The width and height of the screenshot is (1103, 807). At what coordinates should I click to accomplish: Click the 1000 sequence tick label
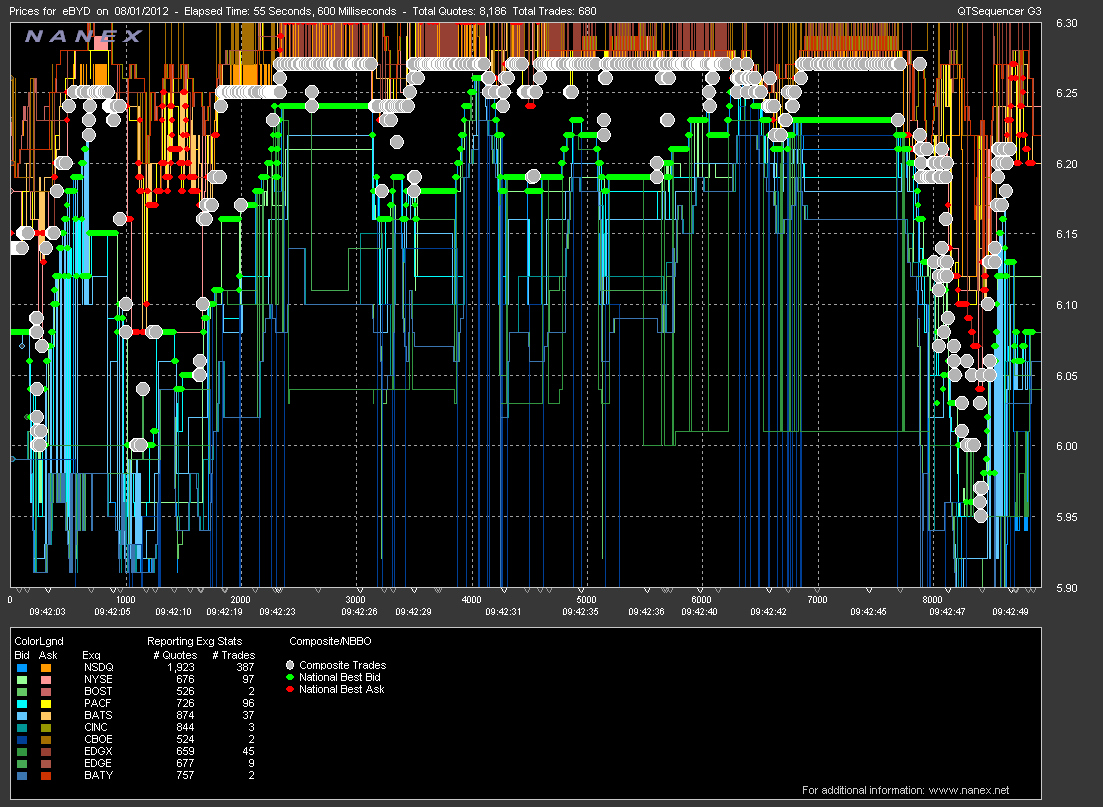(x=126, y=599)
